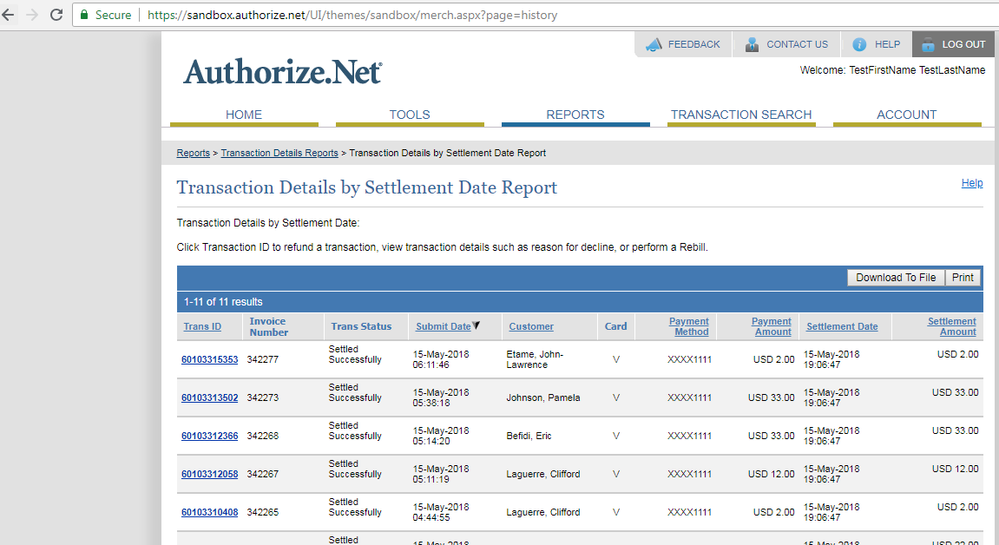Click the Feedback megaphone icon
This screenshot has width=999, height=545.
point(654,45)
